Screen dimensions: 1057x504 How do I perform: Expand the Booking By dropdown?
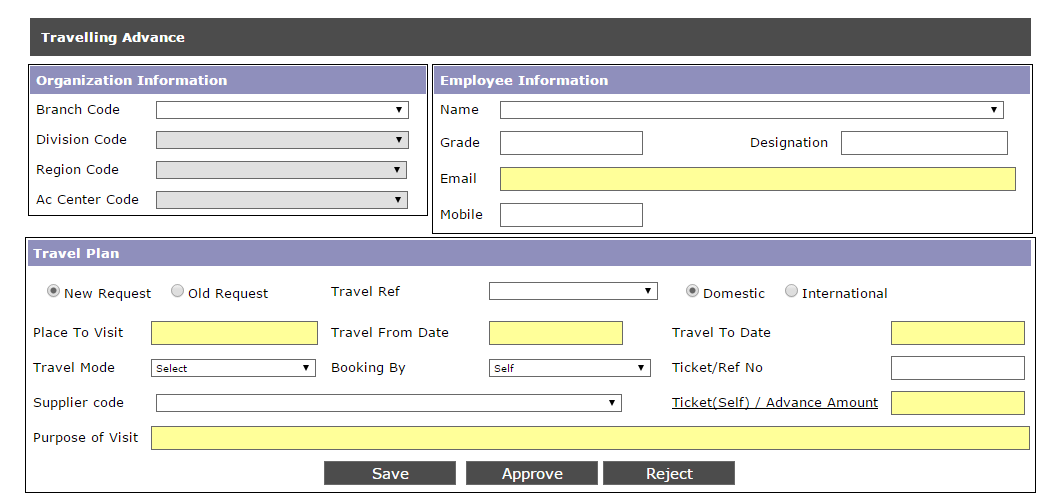click(570, 368)
